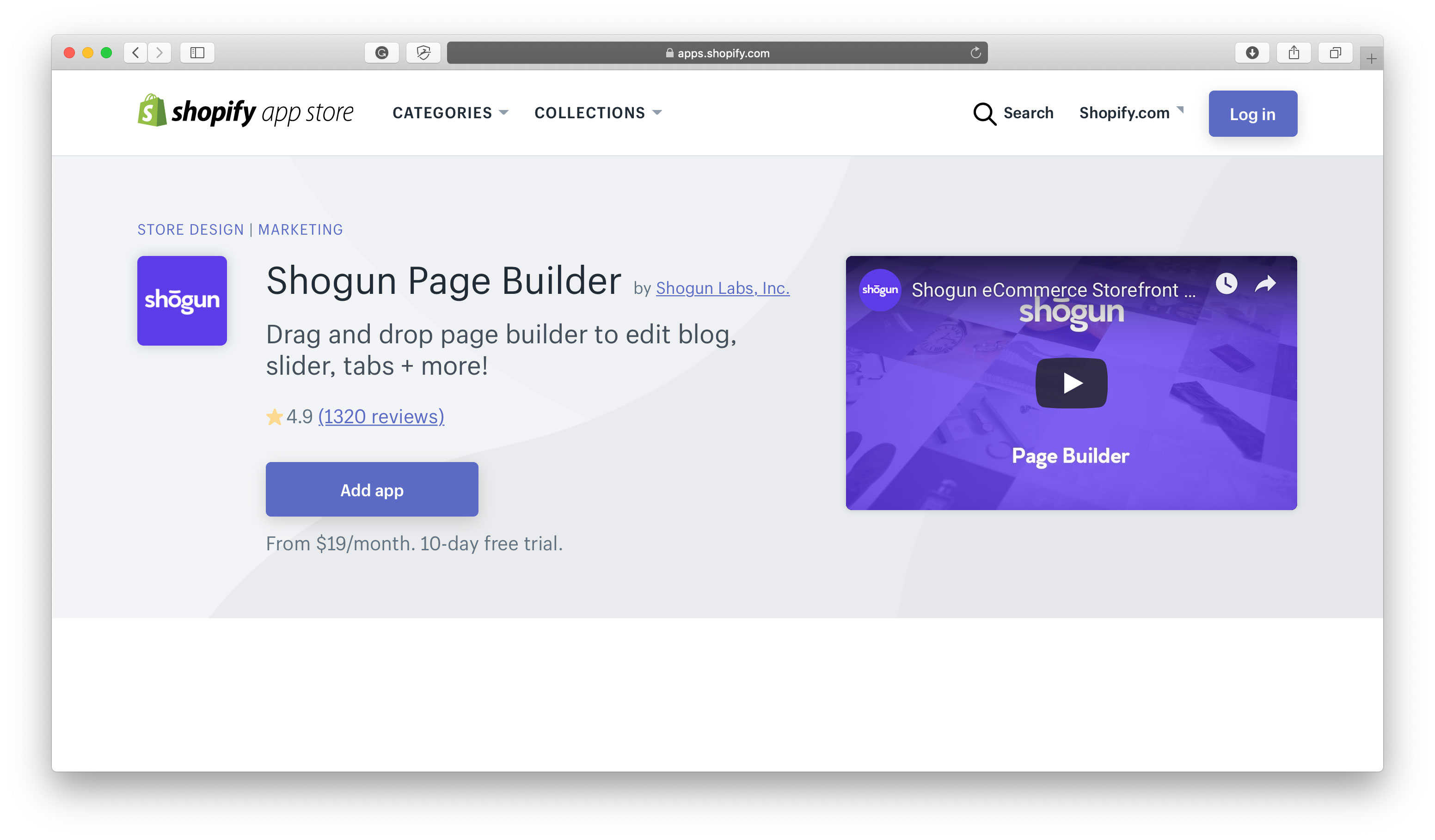The image size is (1435, 840).
Task: Expand the COLLECTIONS dropdown
Action: (x=598, y=113)
